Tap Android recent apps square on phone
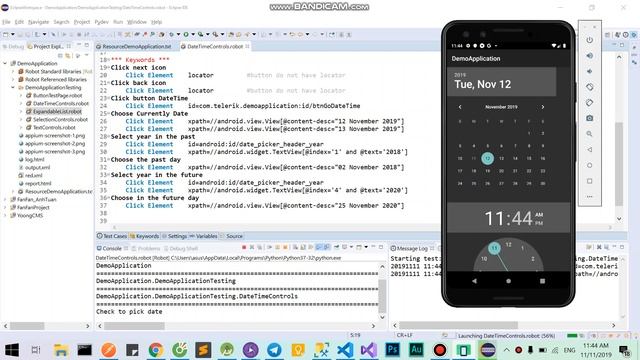The height and width of the screenshot is (360, 640). pyautogui.click(x=542, y=281)
